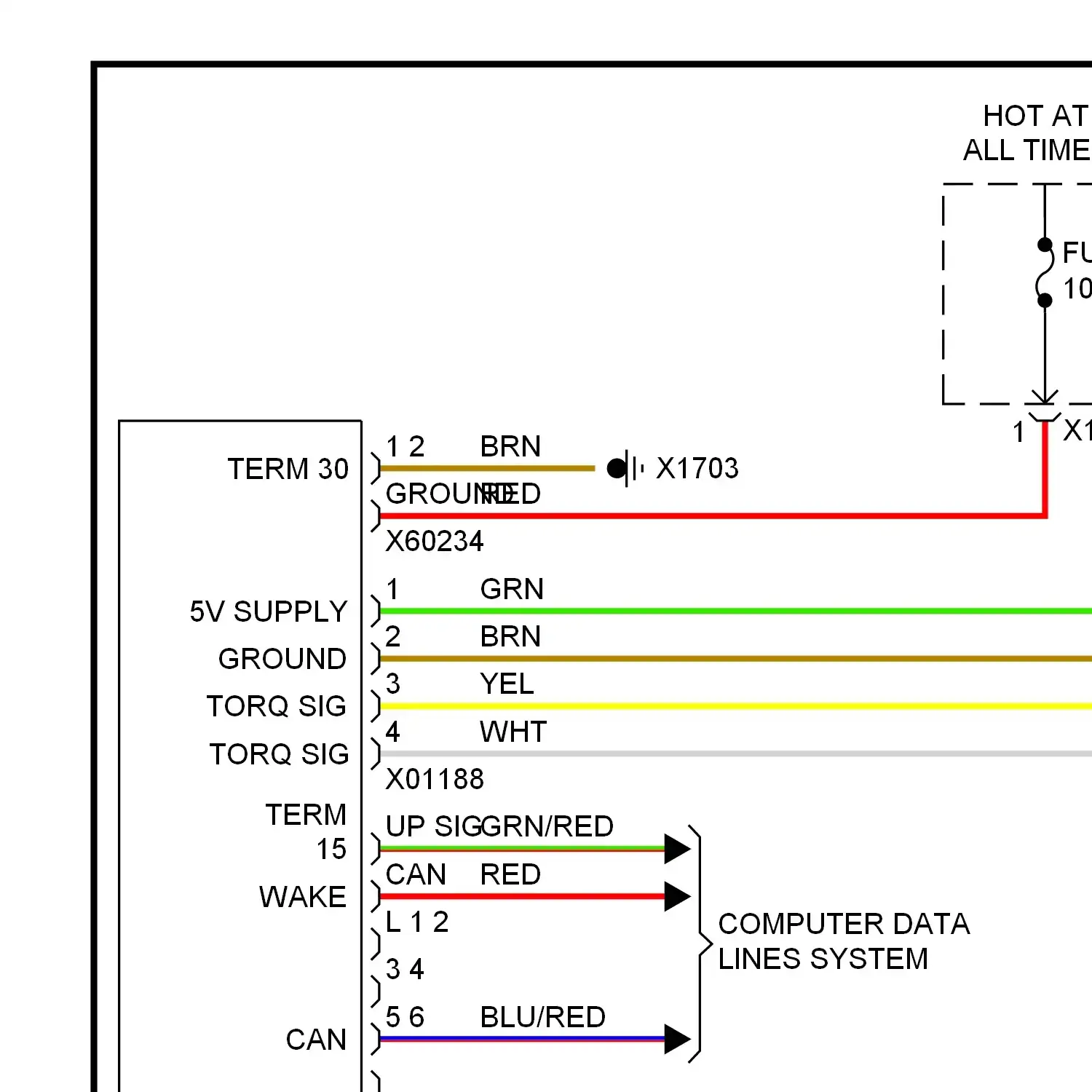Click the YEL wire color label
The width and height of the screenshot is (1092, 1092).
(x=507, y=684)
